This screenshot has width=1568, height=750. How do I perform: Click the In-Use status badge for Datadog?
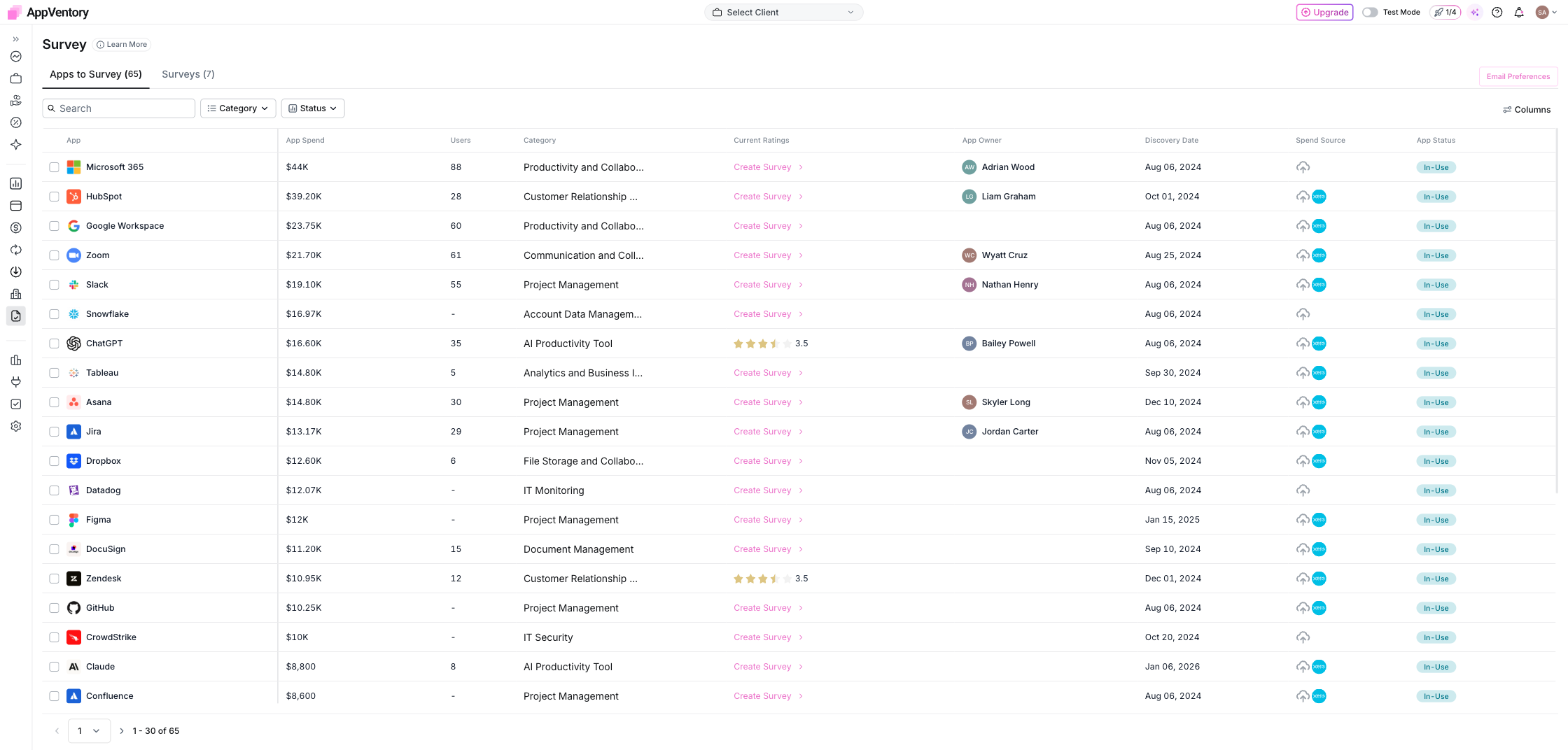click(1436, 490)
